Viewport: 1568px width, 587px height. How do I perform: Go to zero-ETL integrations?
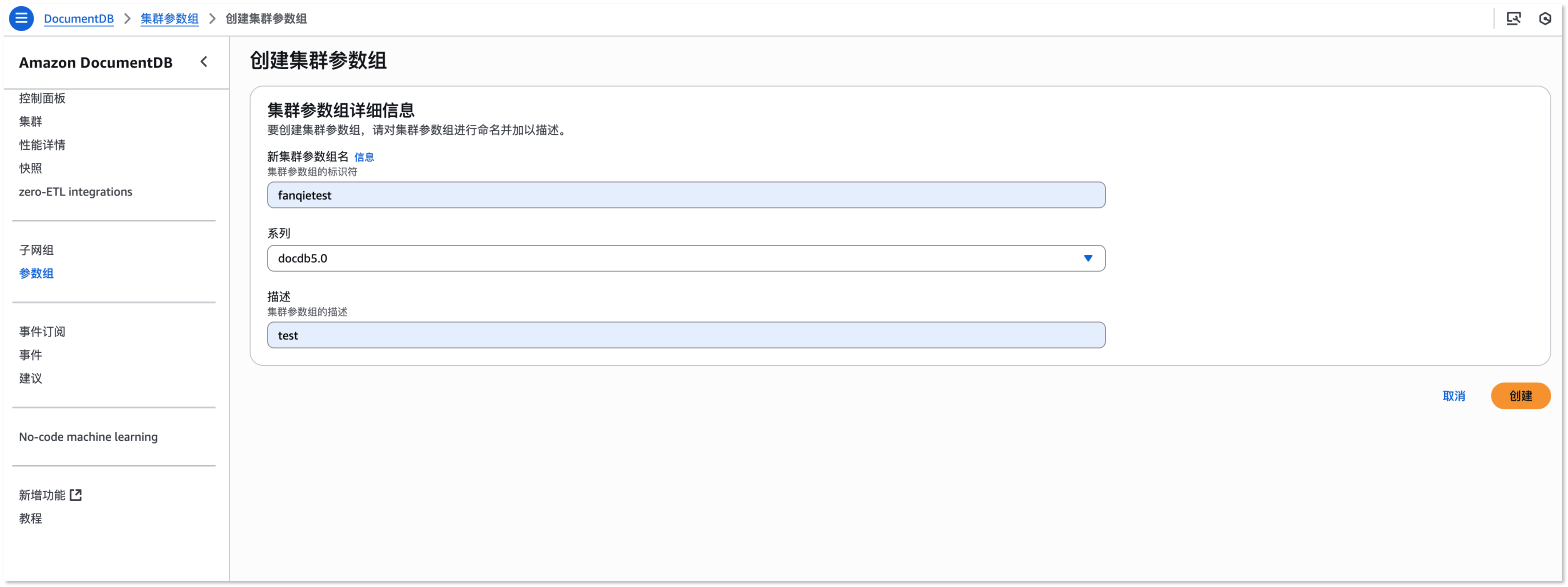(75, 192)
